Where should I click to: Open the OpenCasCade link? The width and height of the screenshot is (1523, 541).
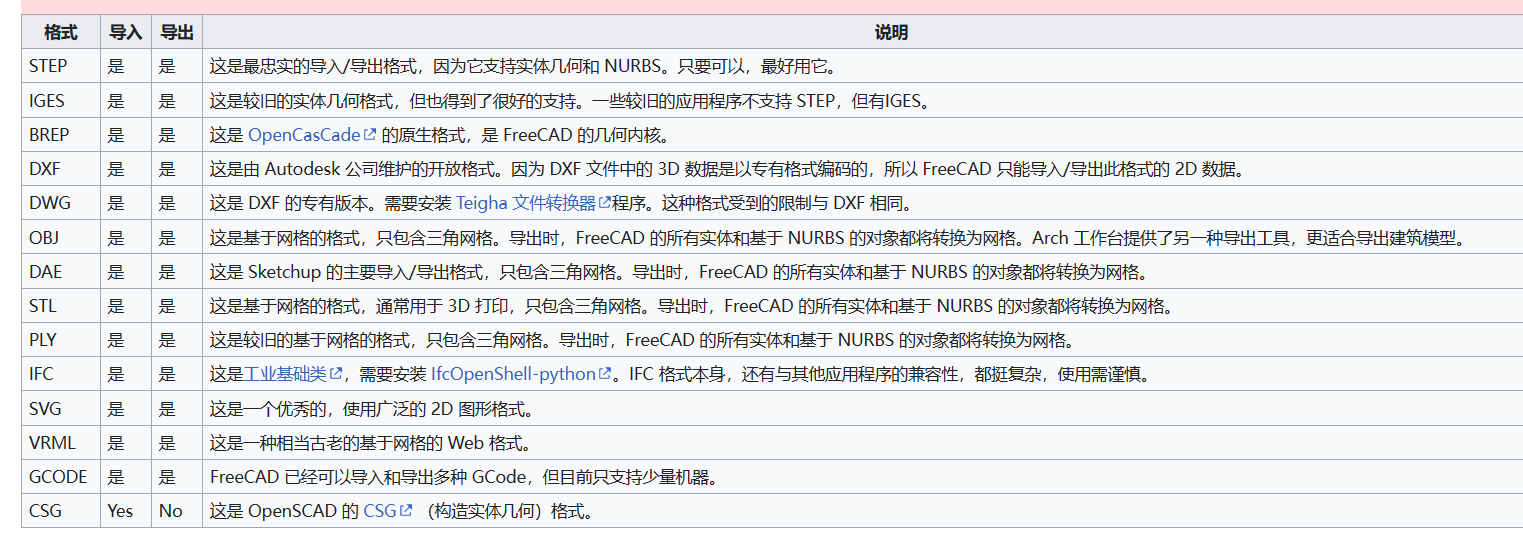point(304,135)
